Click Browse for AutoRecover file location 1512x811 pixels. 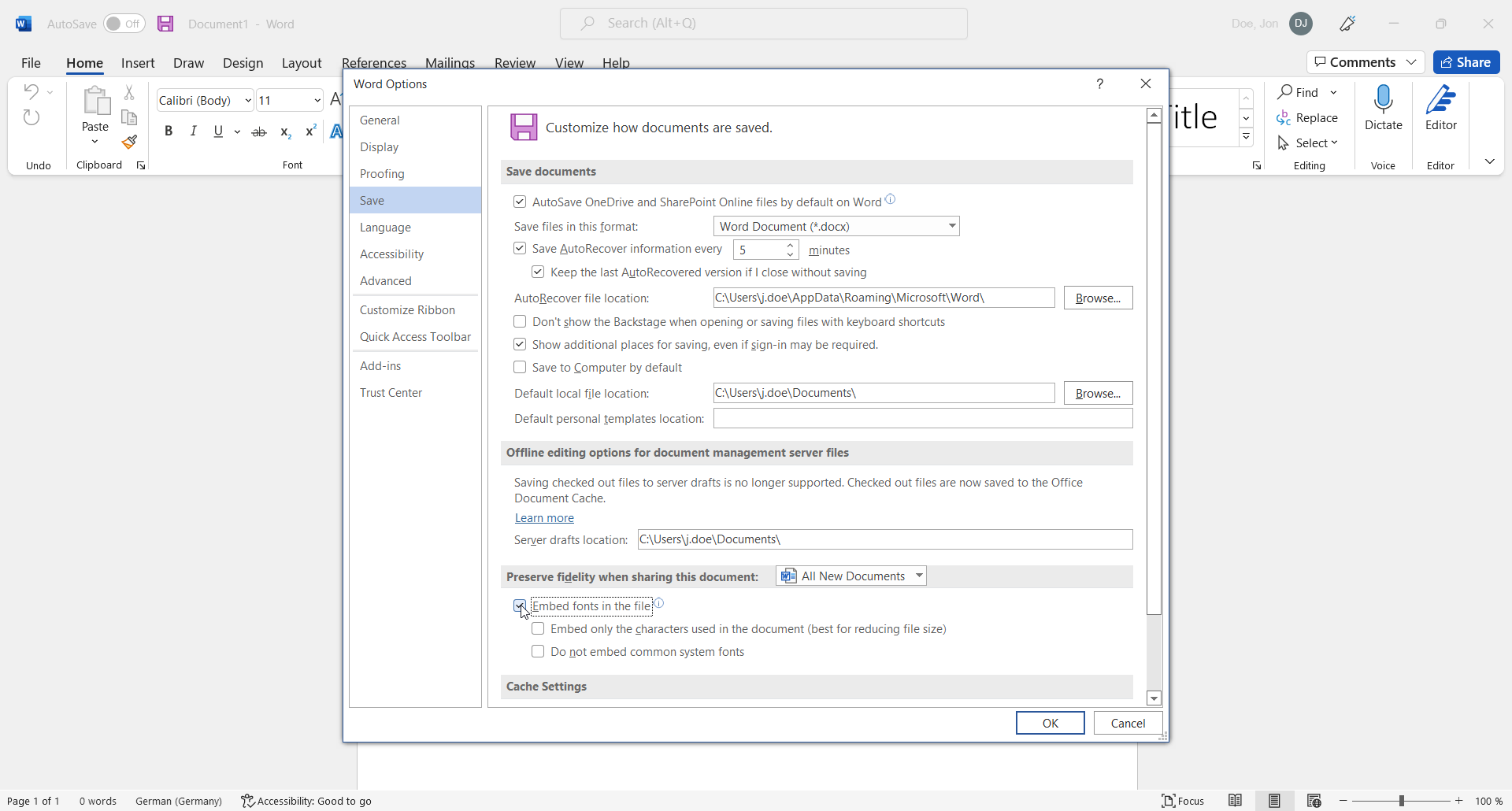(1098, 298)
